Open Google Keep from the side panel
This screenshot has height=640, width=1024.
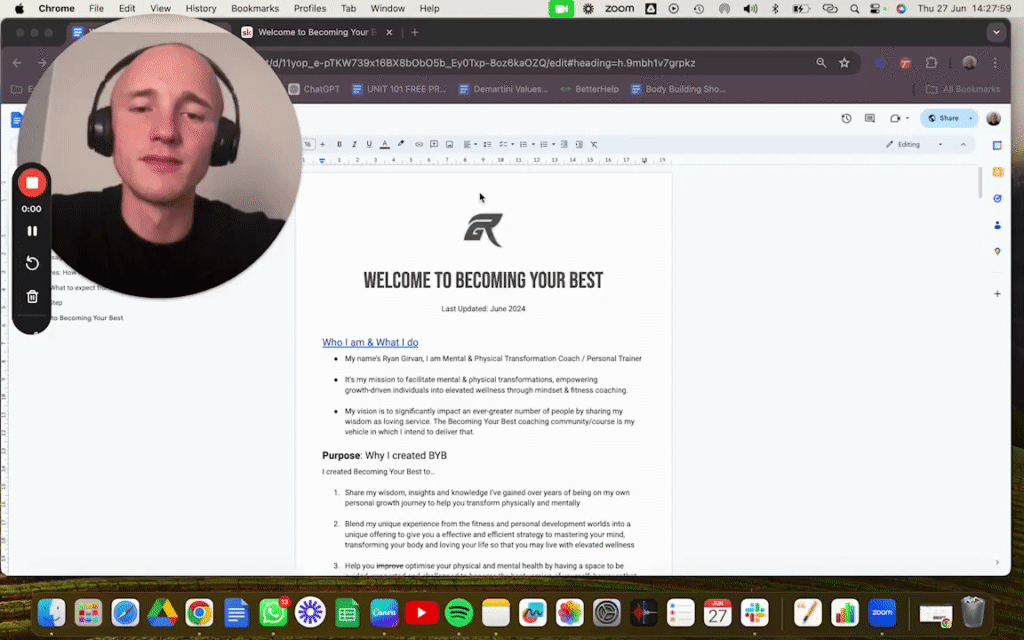(x=997, y=171)
